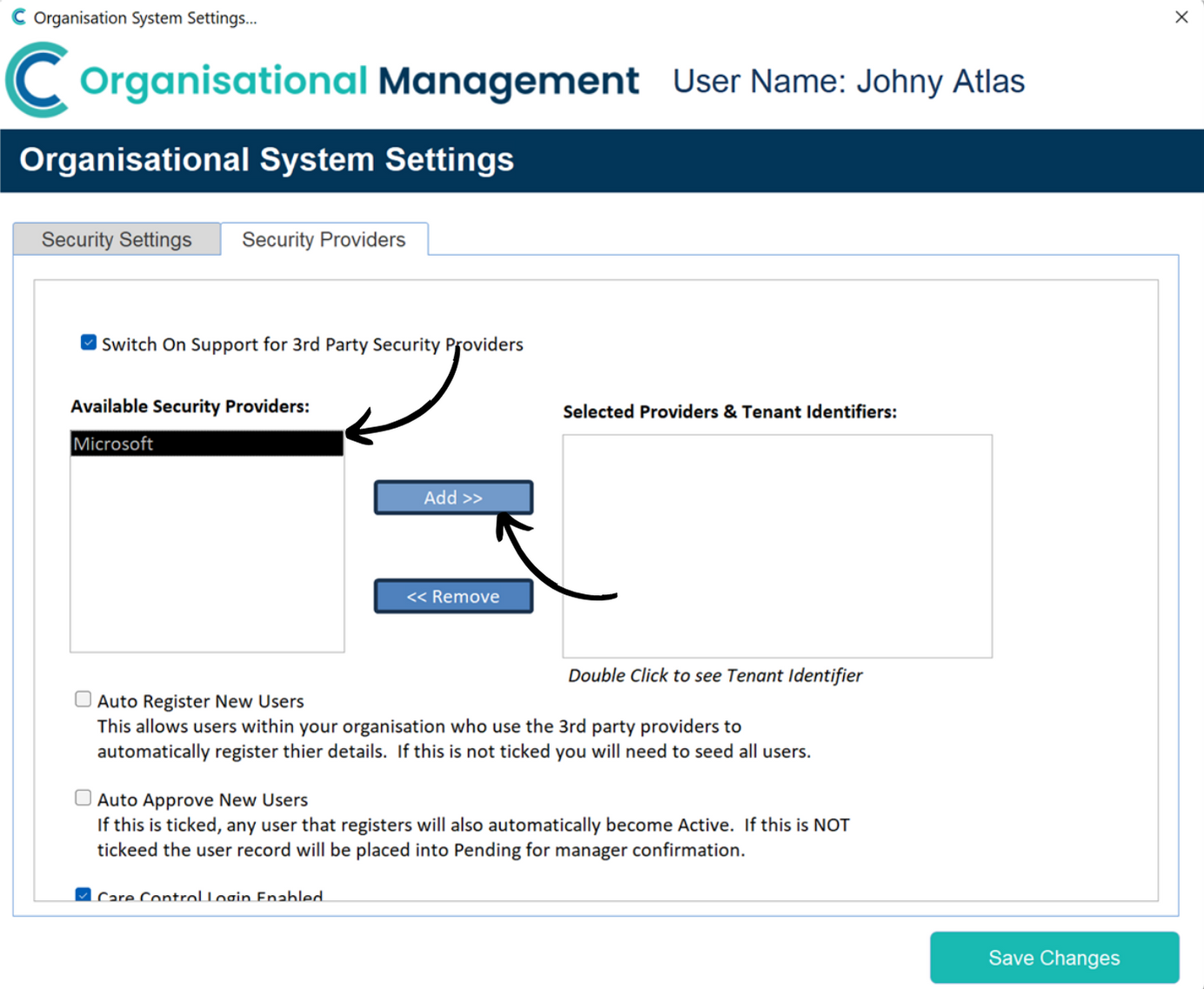Click Selected Providers & Tenant Identifiers label

pos(730,411)
